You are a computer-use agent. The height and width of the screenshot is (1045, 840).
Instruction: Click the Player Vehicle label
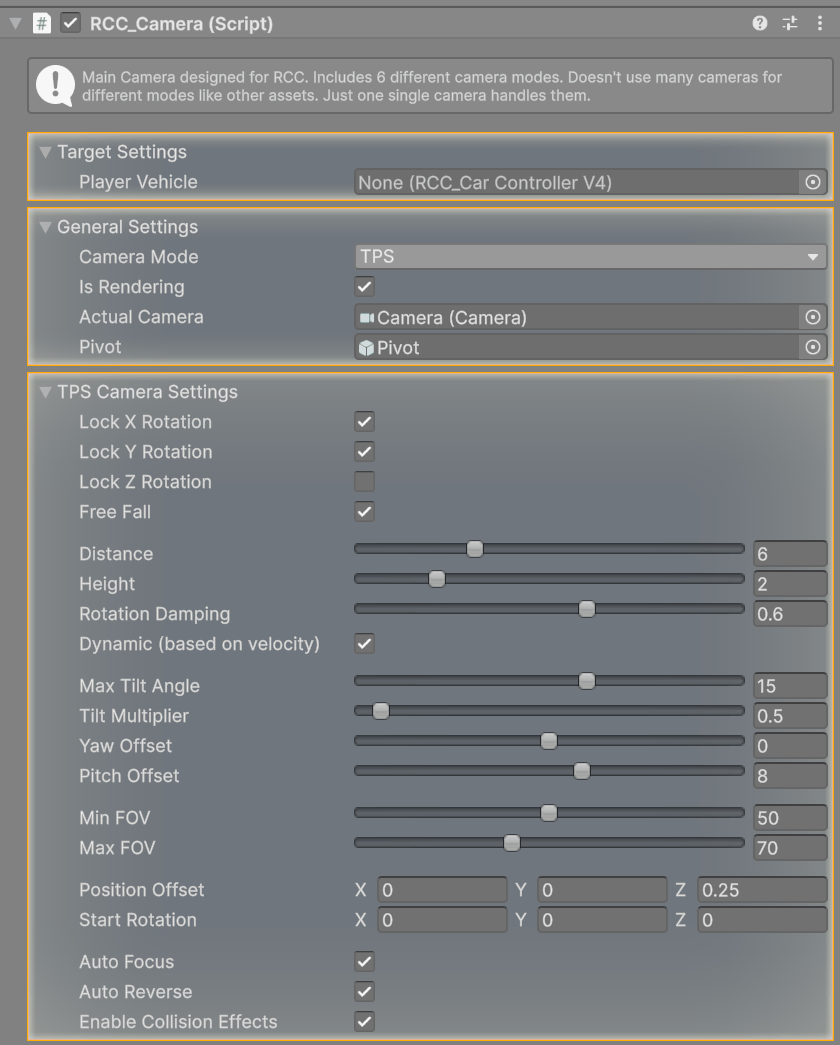click(x=138, y=182)
